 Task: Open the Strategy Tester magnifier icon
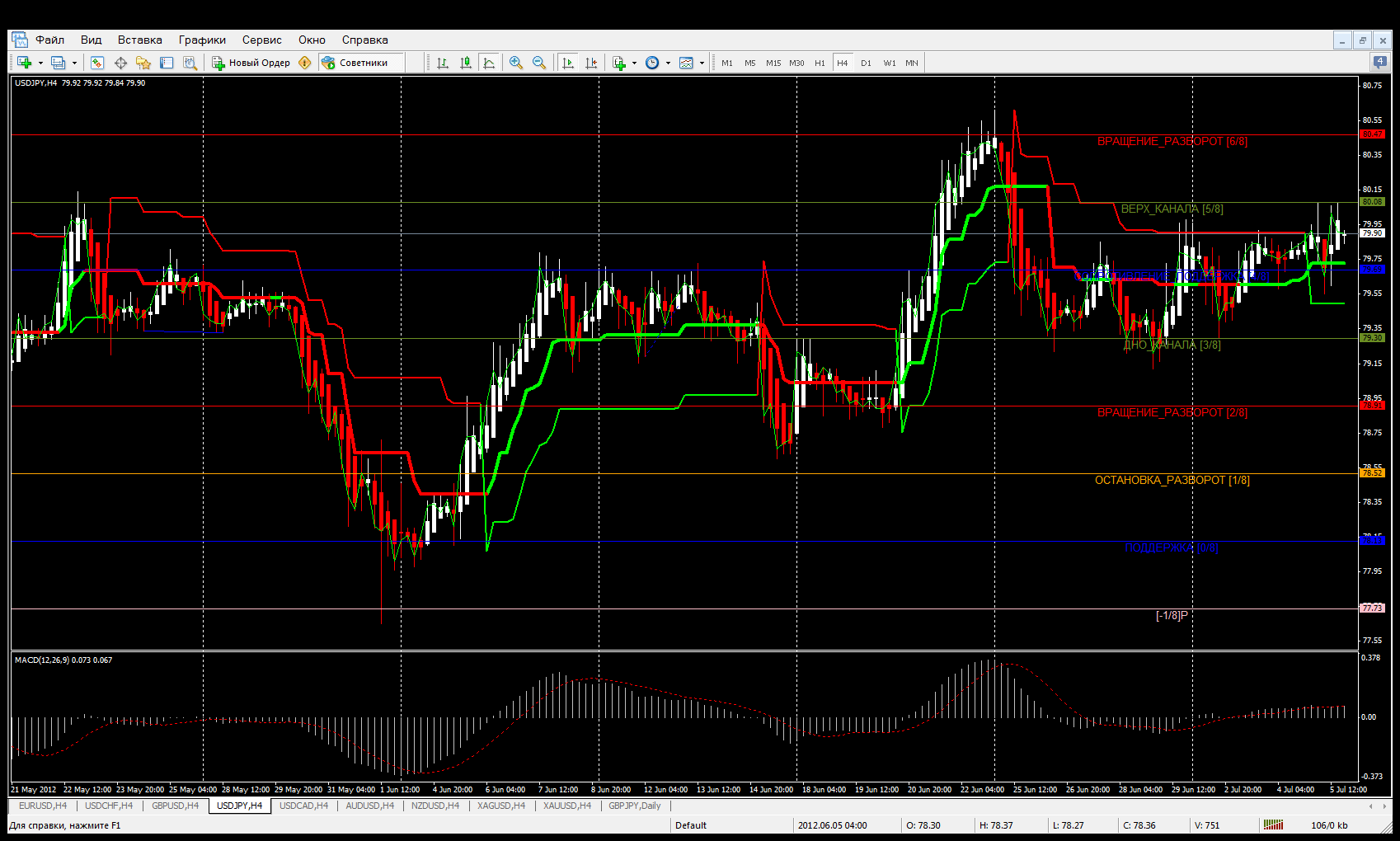(190, 63)
